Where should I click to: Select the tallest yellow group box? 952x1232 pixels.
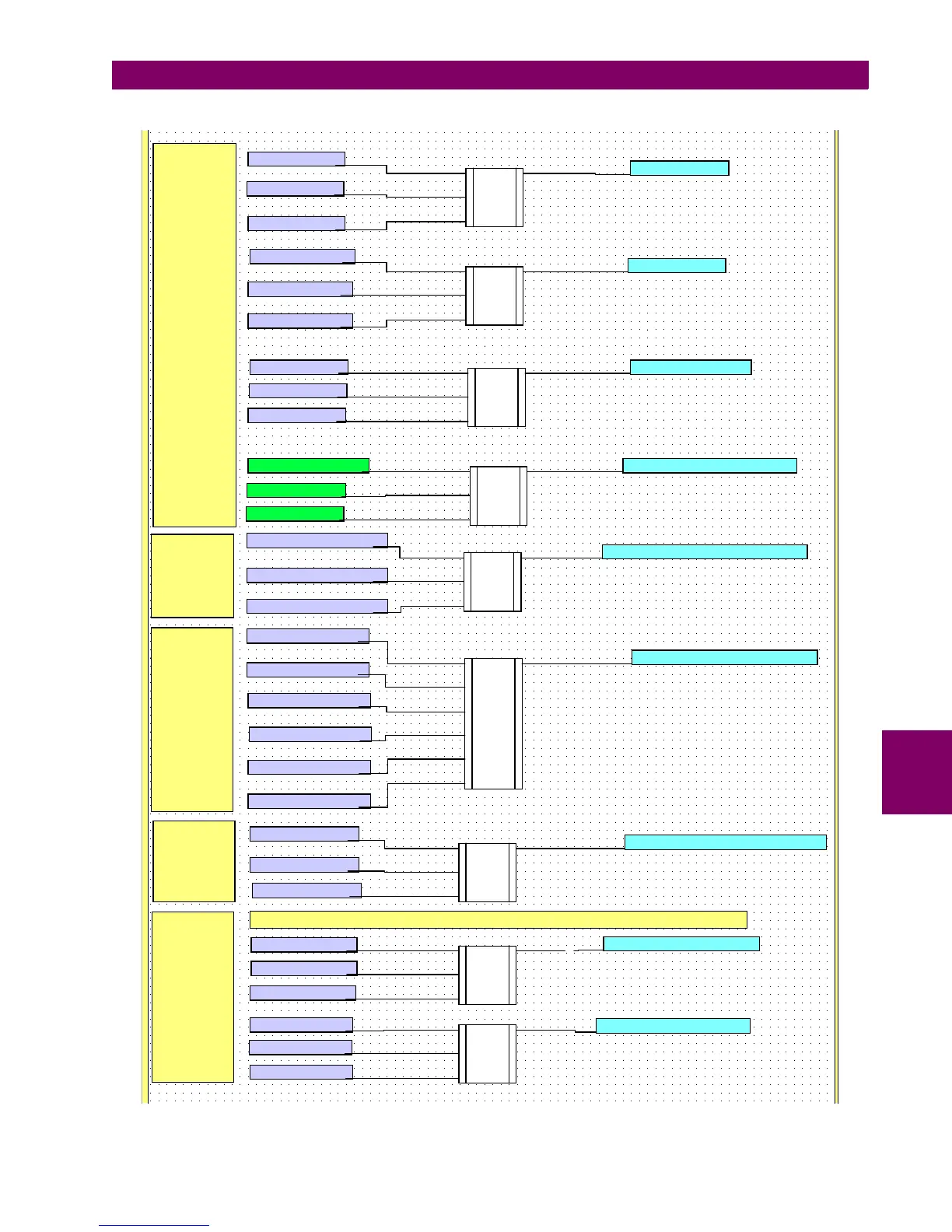pyautogui.click(x=194, y=335)
